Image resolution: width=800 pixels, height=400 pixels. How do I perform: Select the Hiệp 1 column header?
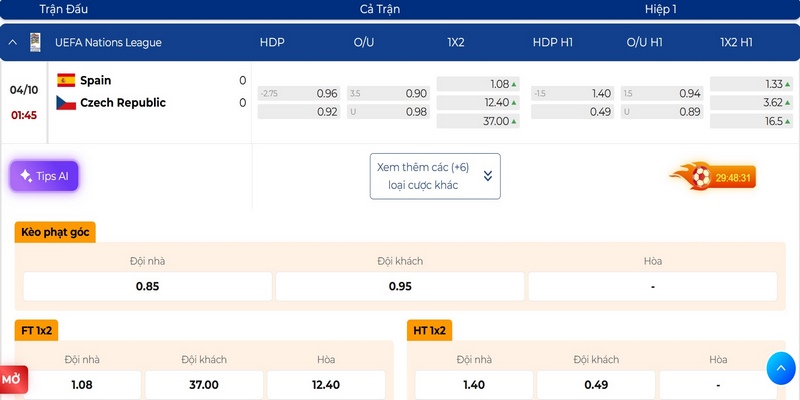[x=660, y=9]
